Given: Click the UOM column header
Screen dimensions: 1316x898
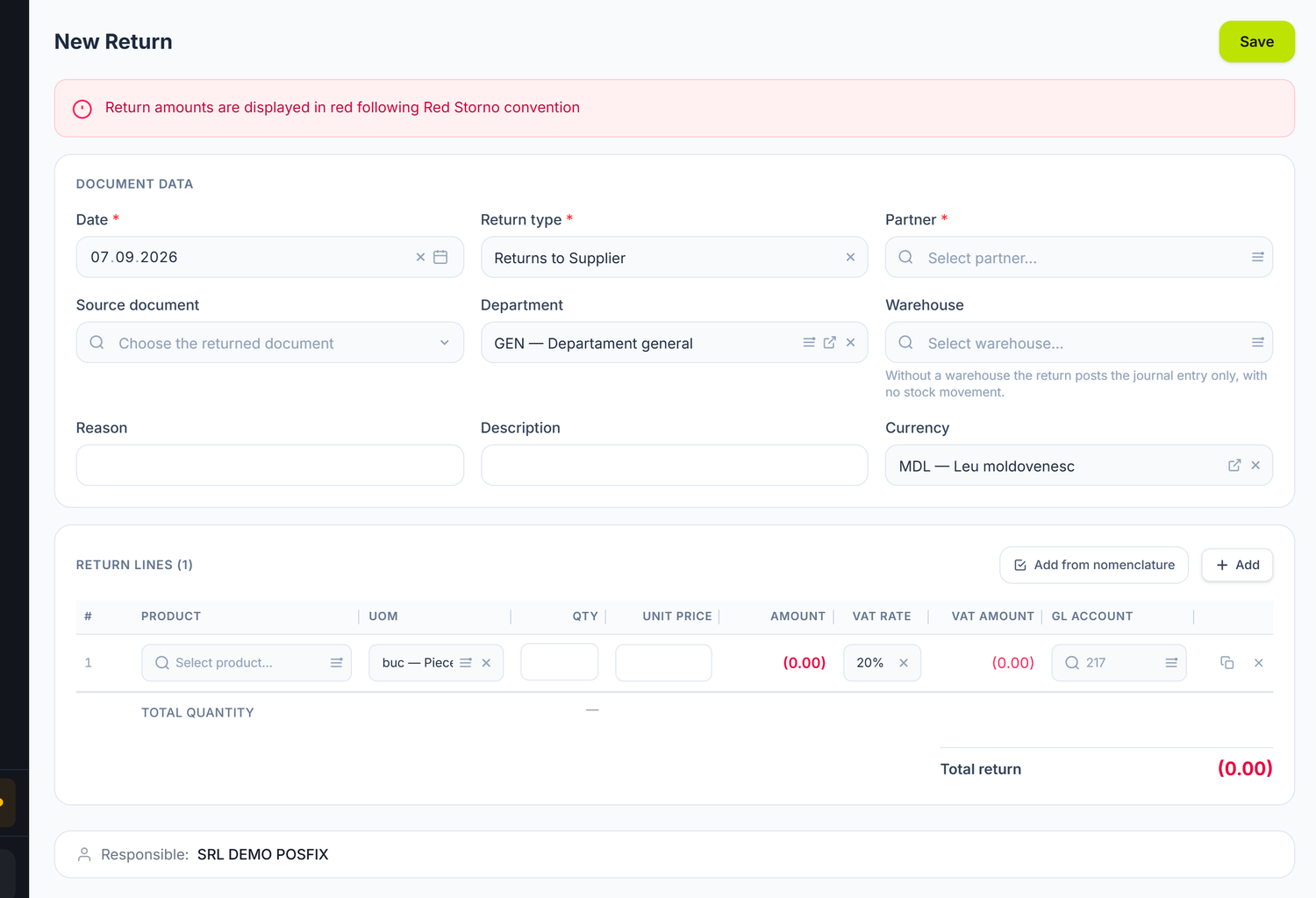Looking at the screenshot, I should (x=383, y=616).
